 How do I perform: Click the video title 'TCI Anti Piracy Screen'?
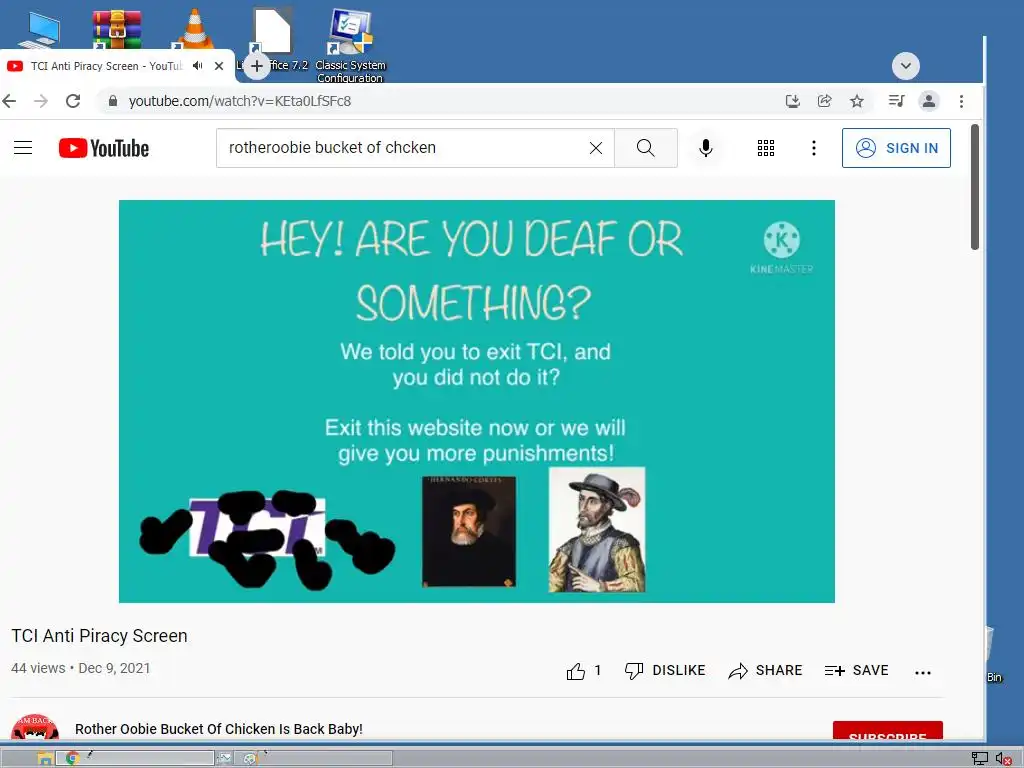point(99,635)
